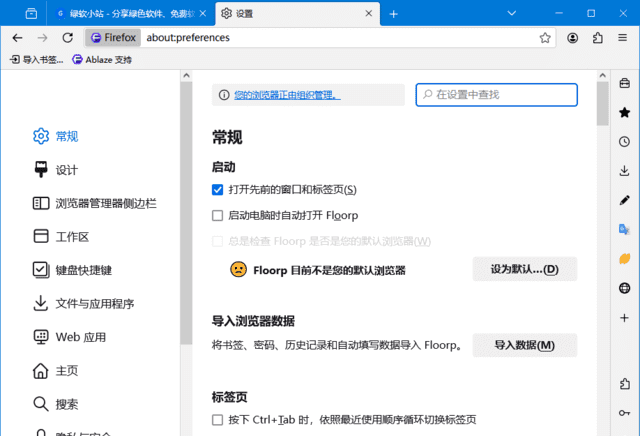The width and height of the screenshot is (640, 436).
Task: Click the main settings page scrollbar thumb
Action: point(602,104)
